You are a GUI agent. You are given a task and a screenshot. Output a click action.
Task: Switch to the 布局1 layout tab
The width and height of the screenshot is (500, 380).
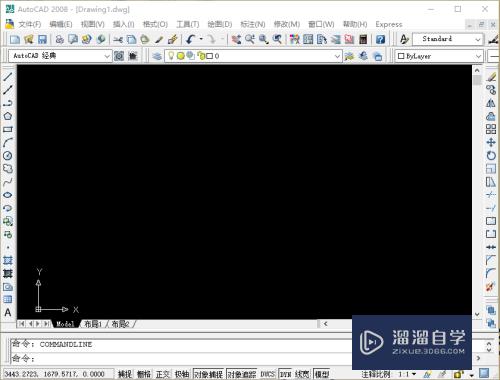93,324
